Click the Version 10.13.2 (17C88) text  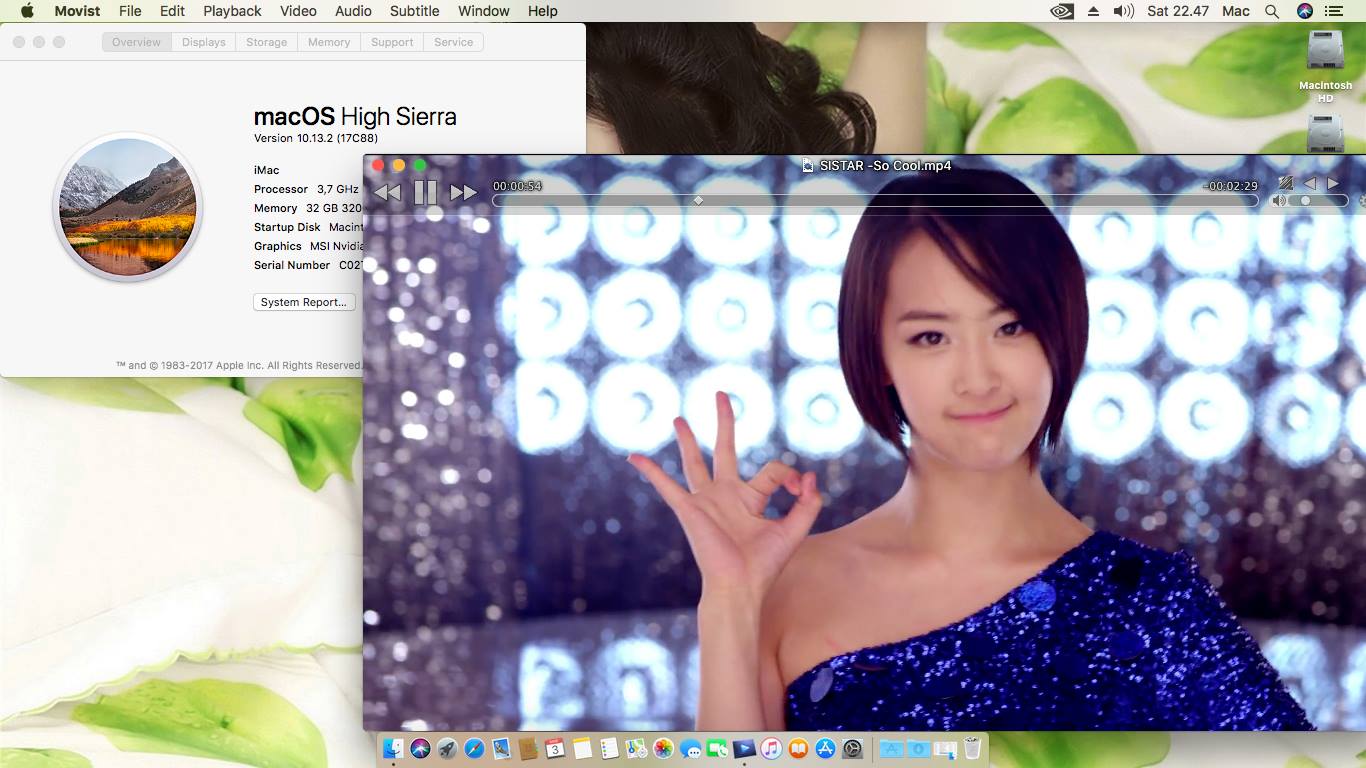pyautogui.click(x=316, y=138)
